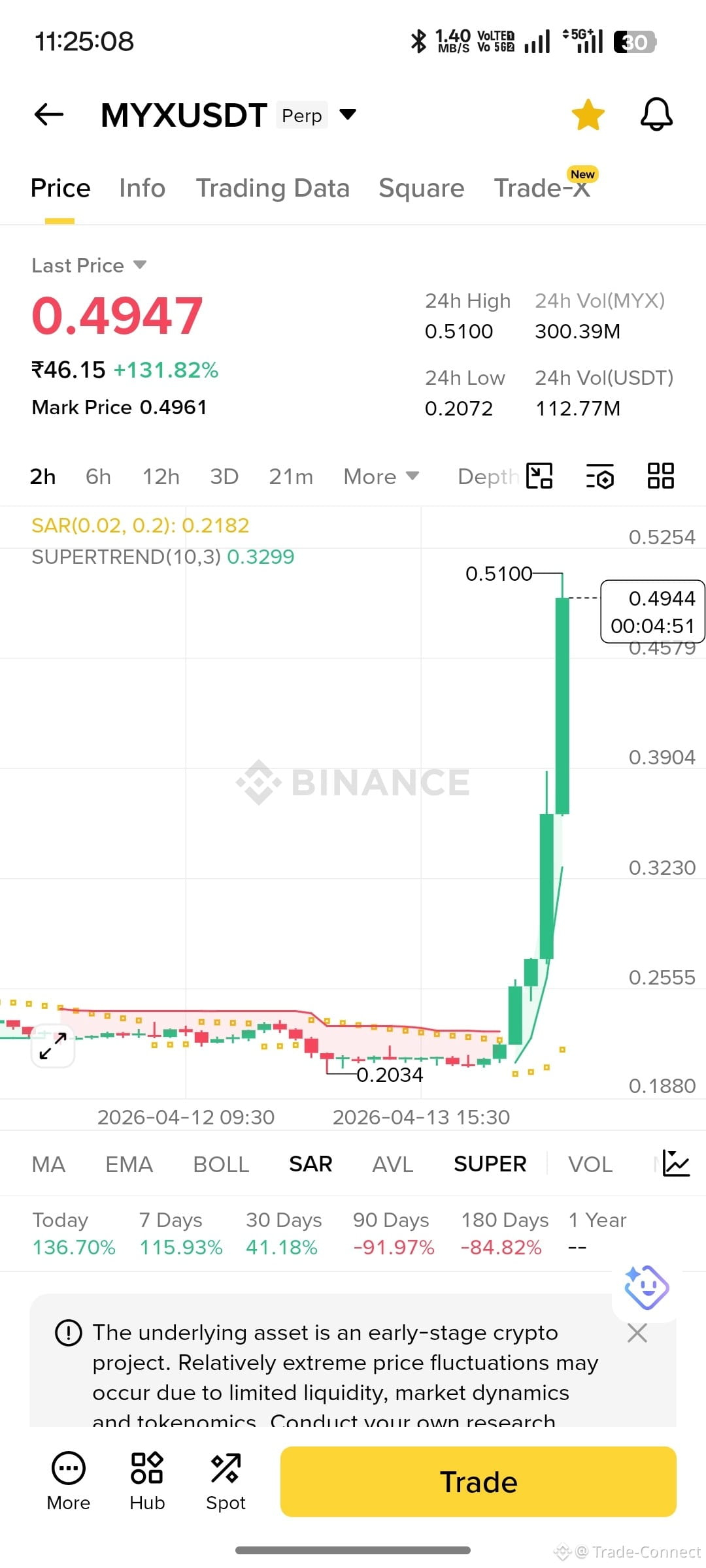Tap the yellow Trade button
The height and width of the screenshot is (1568, 706).
tap(479, 1482)
